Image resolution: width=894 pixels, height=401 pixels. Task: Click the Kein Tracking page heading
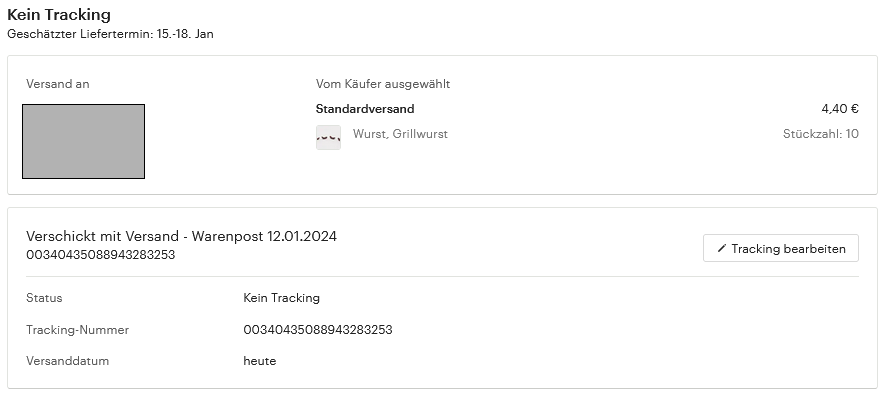tap(59, 14)
